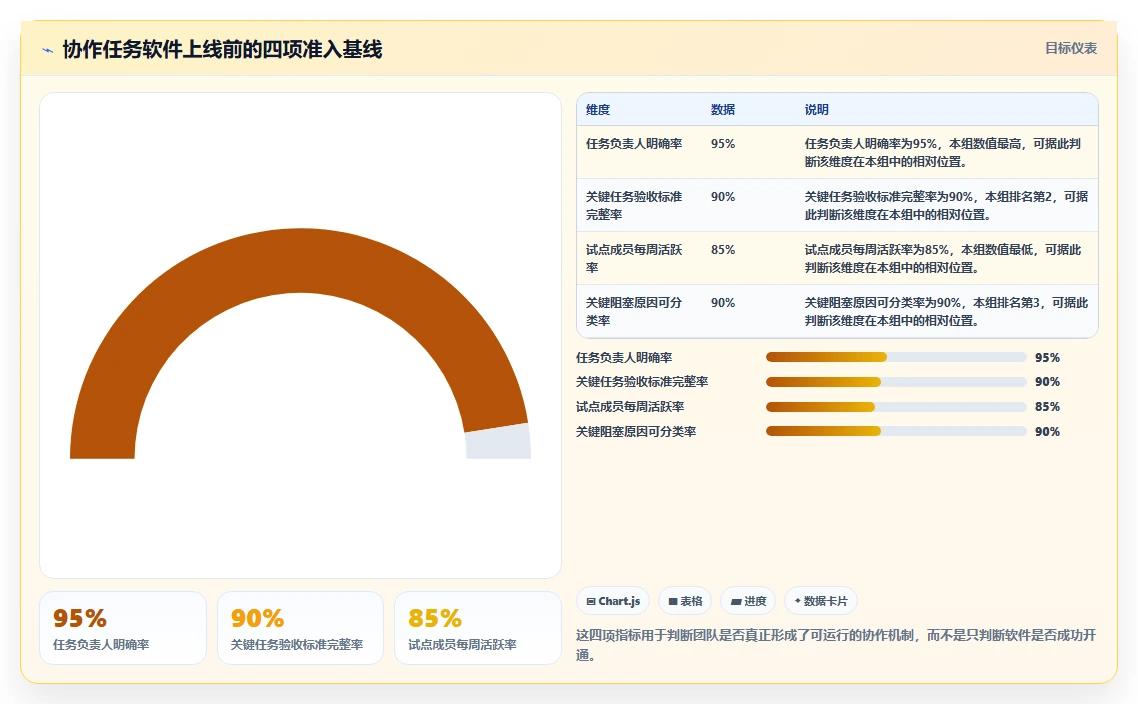This screenshot has width=1138, height=704.
Task: Click table cell 任务负责人明确率
Action: (634, 144)
